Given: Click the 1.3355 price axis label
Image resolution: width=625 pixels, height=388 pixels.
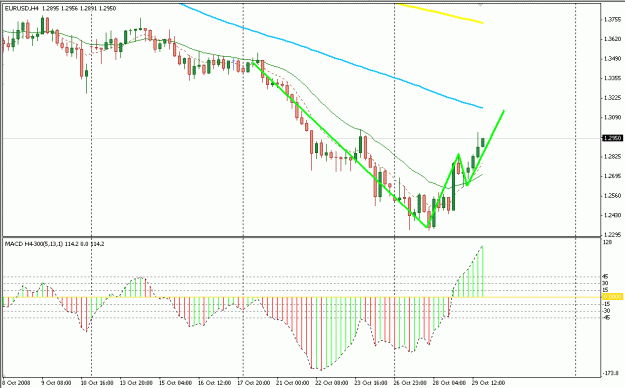Looking at the screenshot, I should point(612,78).
